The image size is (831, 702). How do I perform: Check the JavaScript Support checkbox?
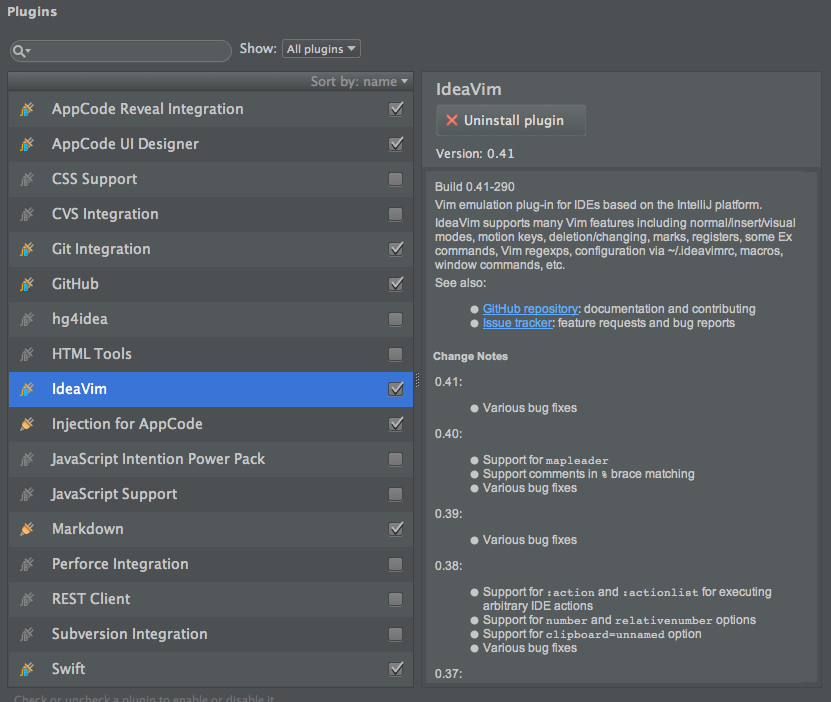pyautogui.click(x=395, y=494)
